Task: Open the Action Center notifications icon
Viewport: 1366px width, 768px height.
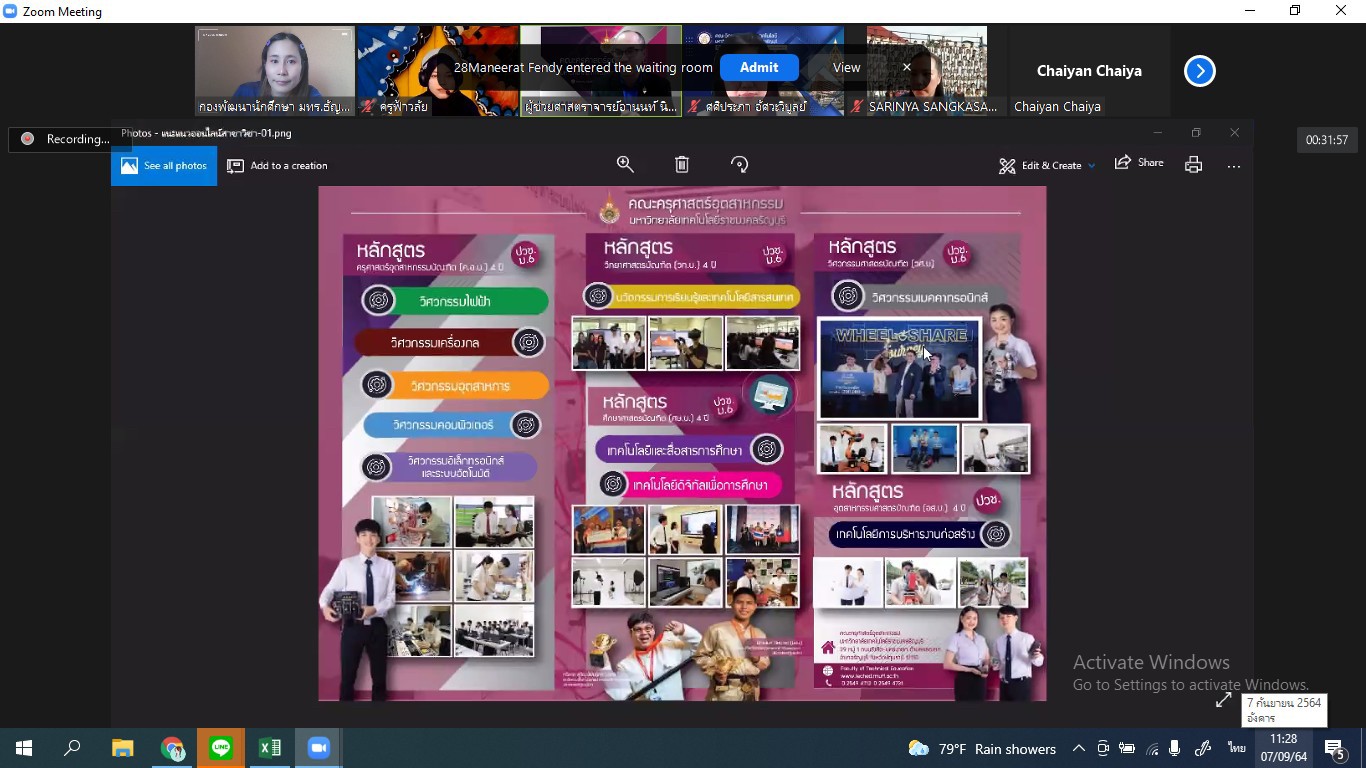Action: coord(1334,749)
